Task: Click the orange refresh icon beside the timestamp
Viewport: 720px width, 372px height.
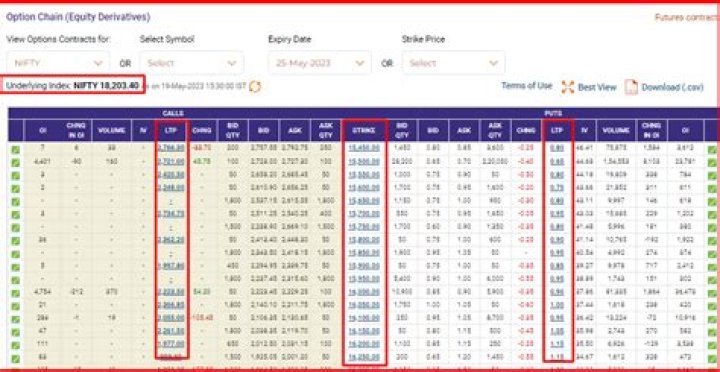Action: (255, 86)
